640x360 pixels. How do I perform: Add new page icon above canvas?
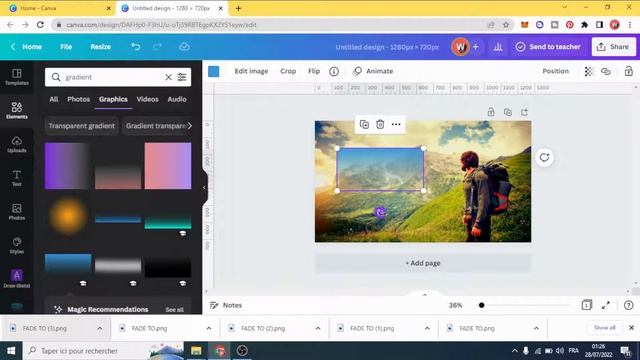524,112
